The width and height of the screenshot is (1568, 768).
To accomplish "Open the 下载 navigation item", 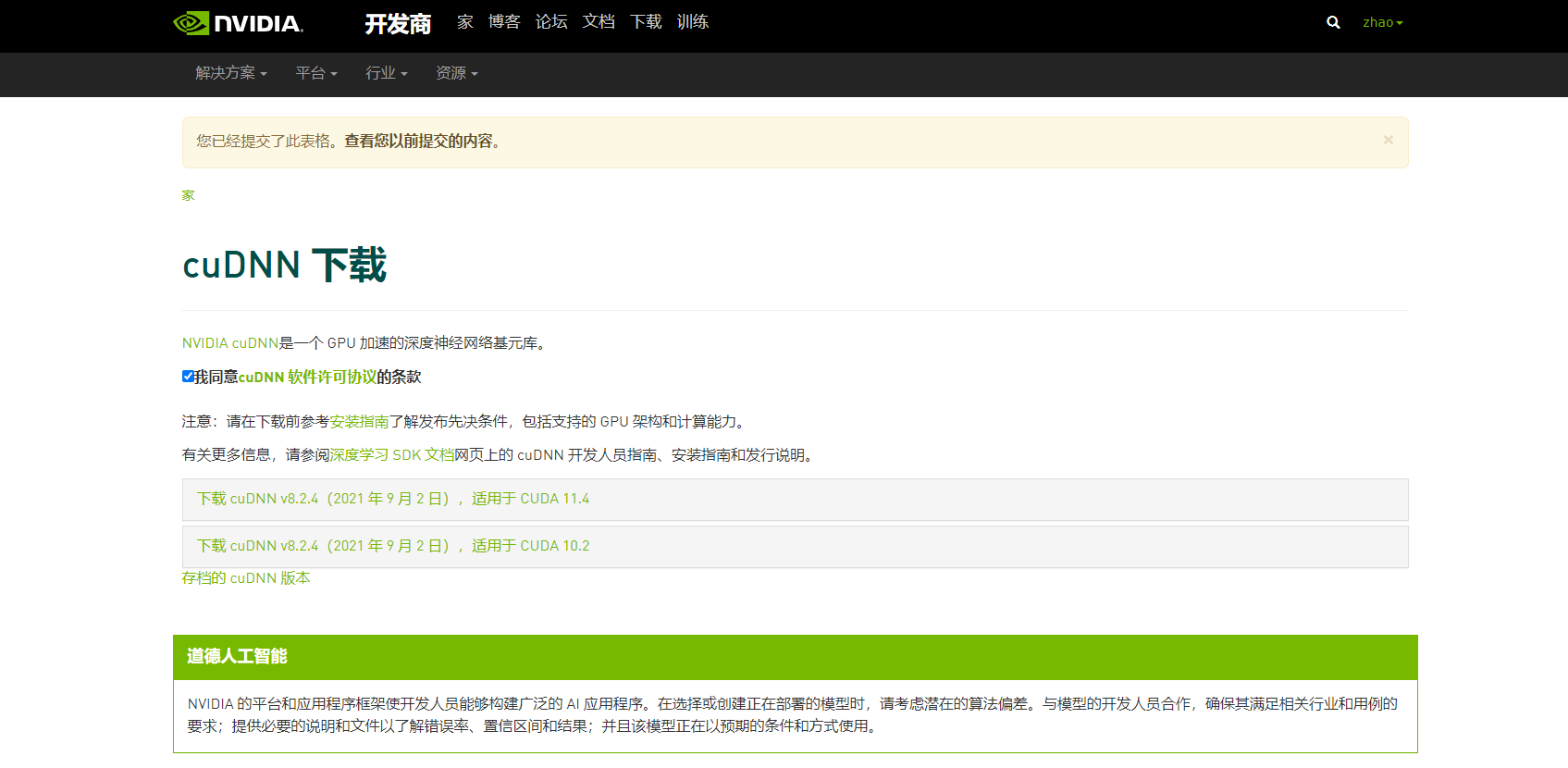I will click(x=646, y=21).
